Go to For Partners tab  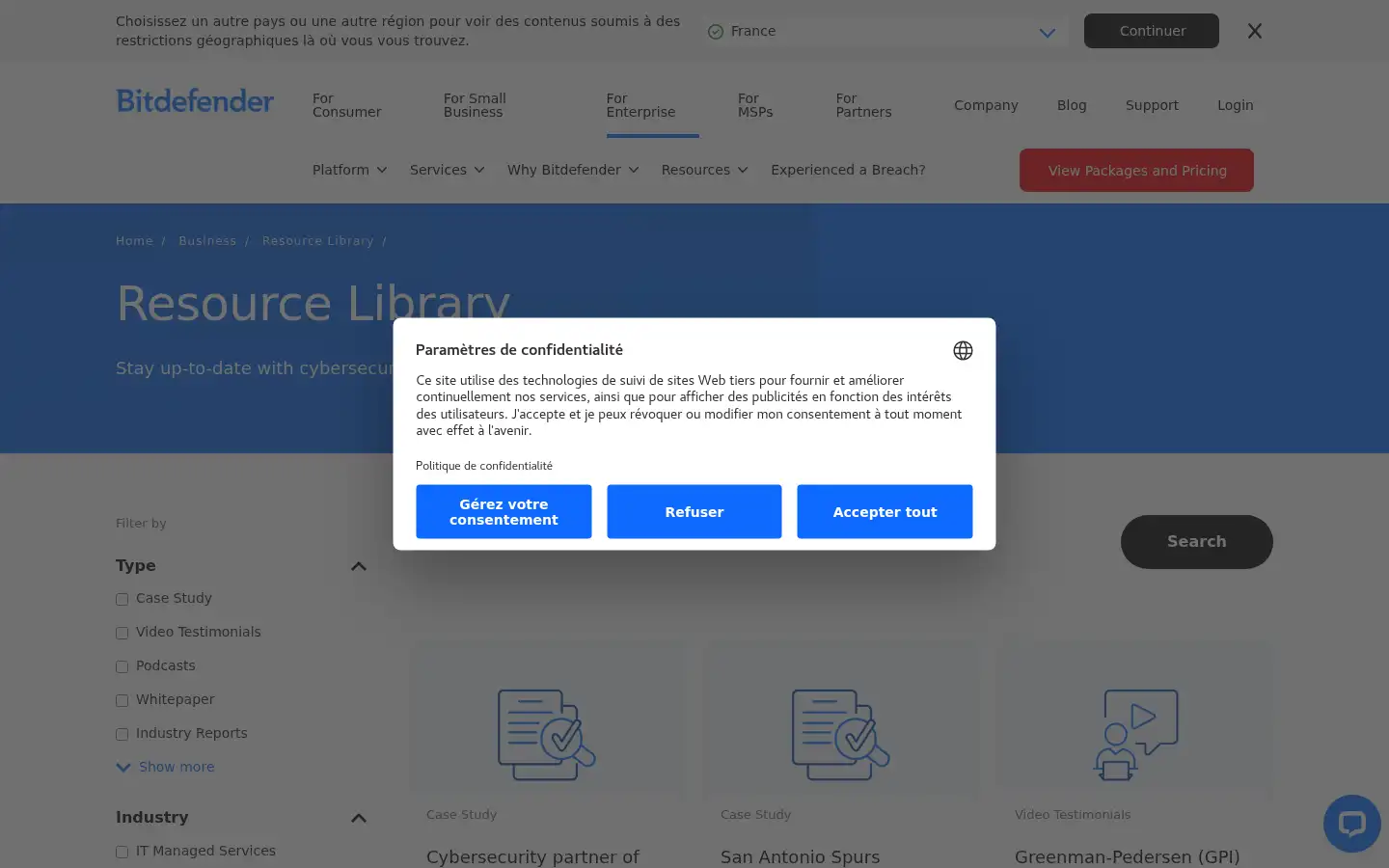863,105
